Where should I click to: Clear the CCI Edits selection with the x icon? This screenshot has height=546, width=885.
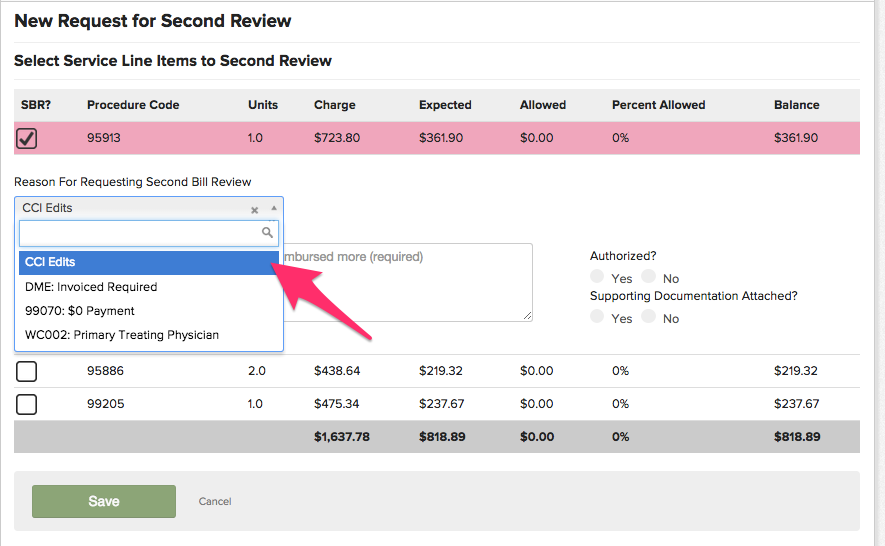(255, 210)
